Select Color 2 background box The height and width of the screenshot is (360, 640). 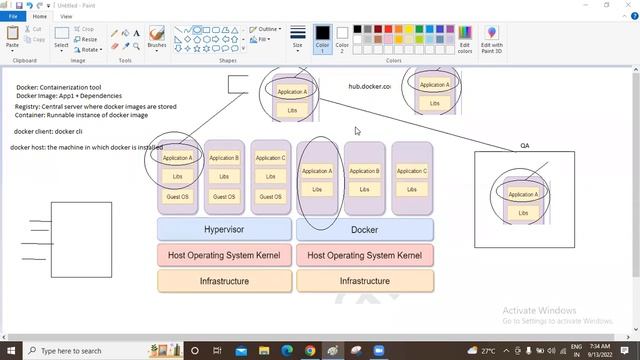(342, 39)
